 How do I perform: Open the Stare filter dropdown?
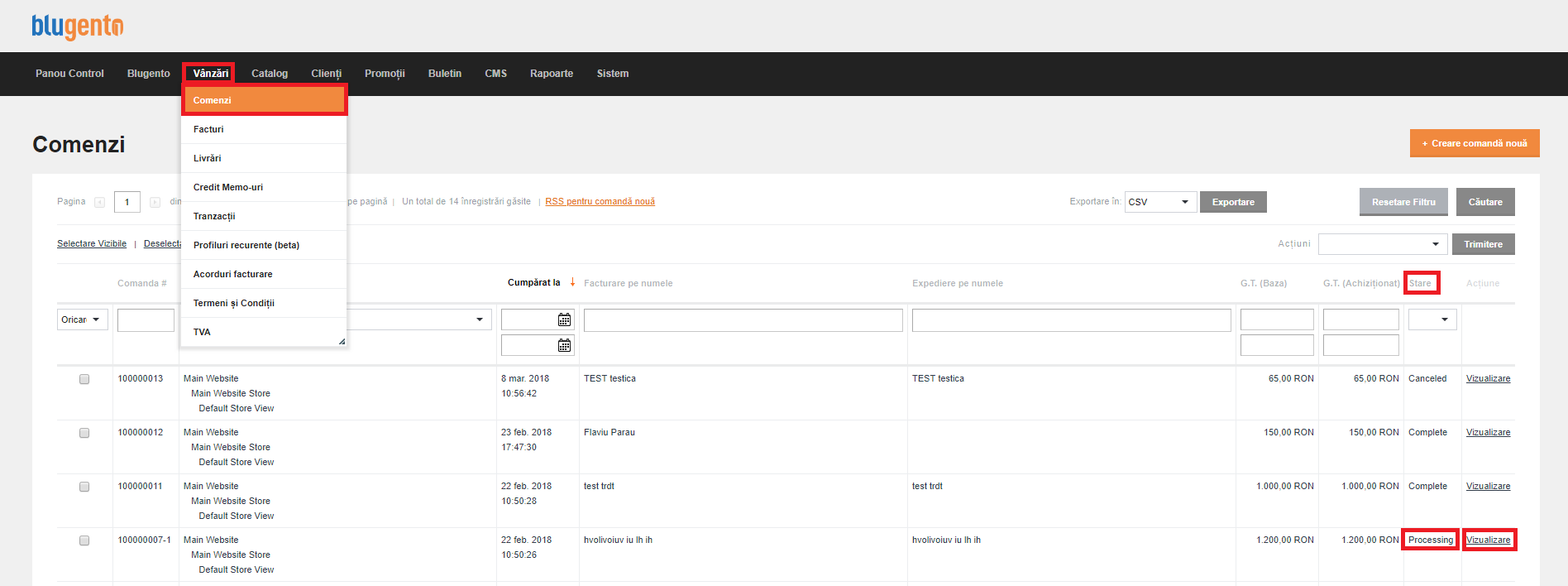tap(1432, 319)
